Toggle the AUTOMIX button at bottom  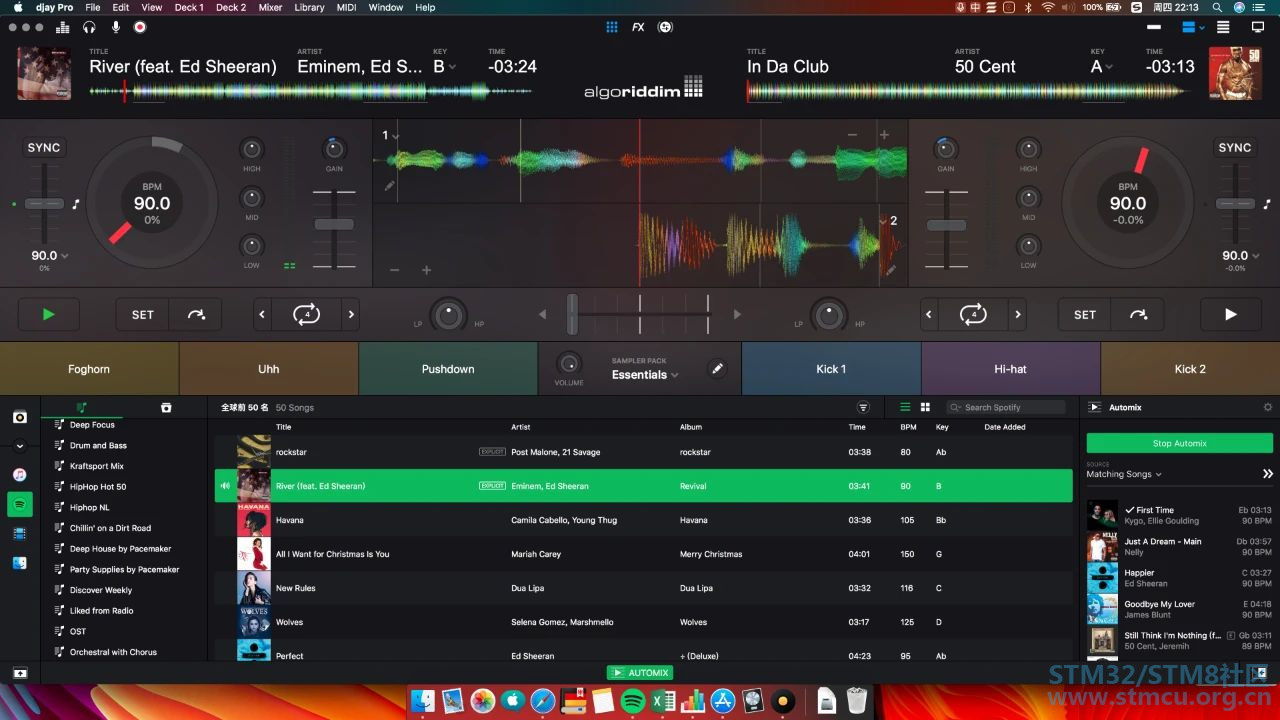point(640,673)
